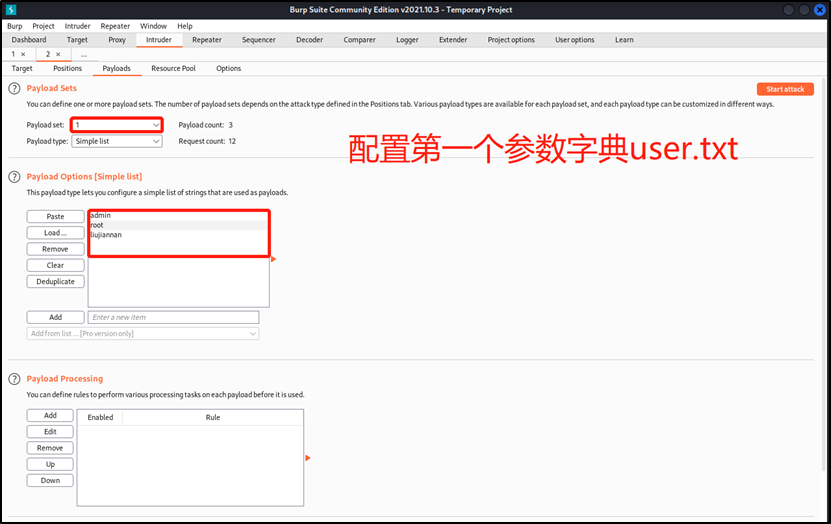Open the Positions sub-tab

coord(67,68)
